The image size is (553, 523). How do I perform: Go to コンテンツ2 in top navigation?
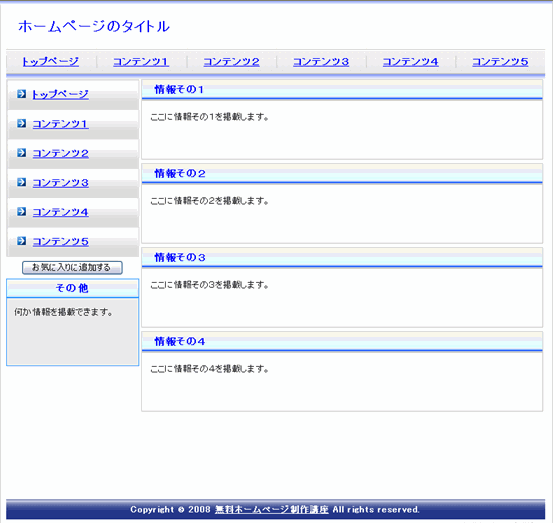point(231,62)
